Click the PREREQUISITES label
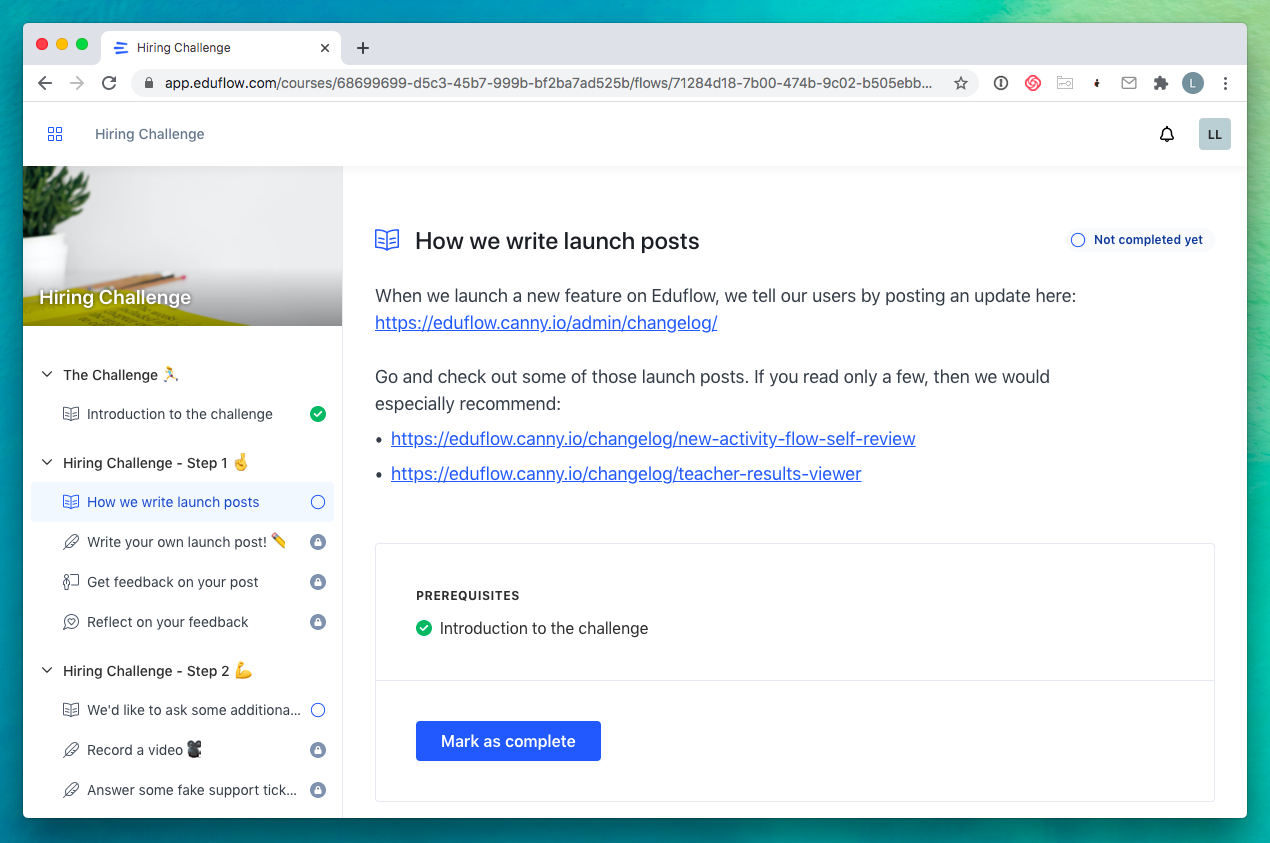Viewport: 1270px width, 843px height. [468, 596]
